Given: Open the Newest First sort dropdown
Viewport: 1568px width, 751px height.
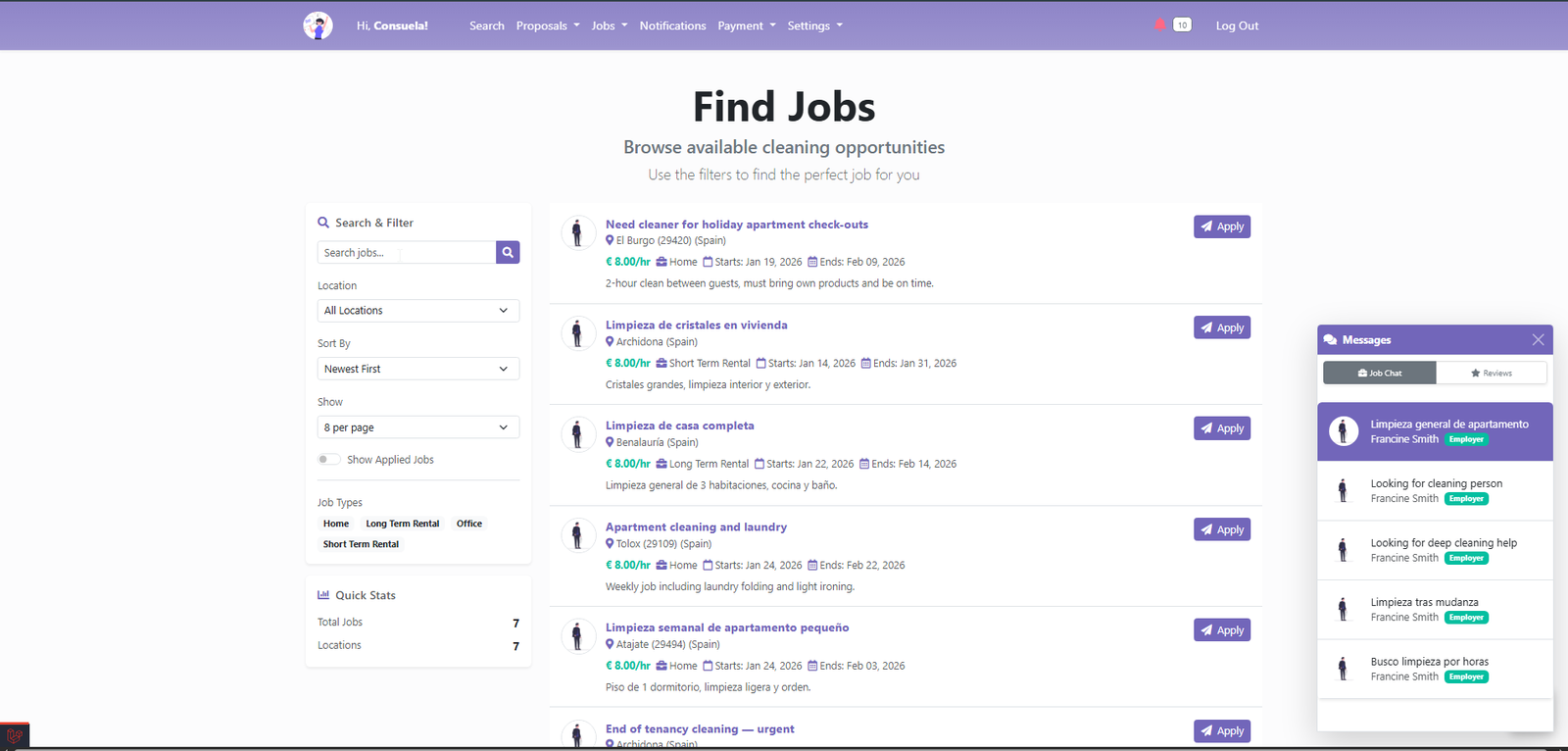Looking at the screenshot, I should [x=417, y=370].
